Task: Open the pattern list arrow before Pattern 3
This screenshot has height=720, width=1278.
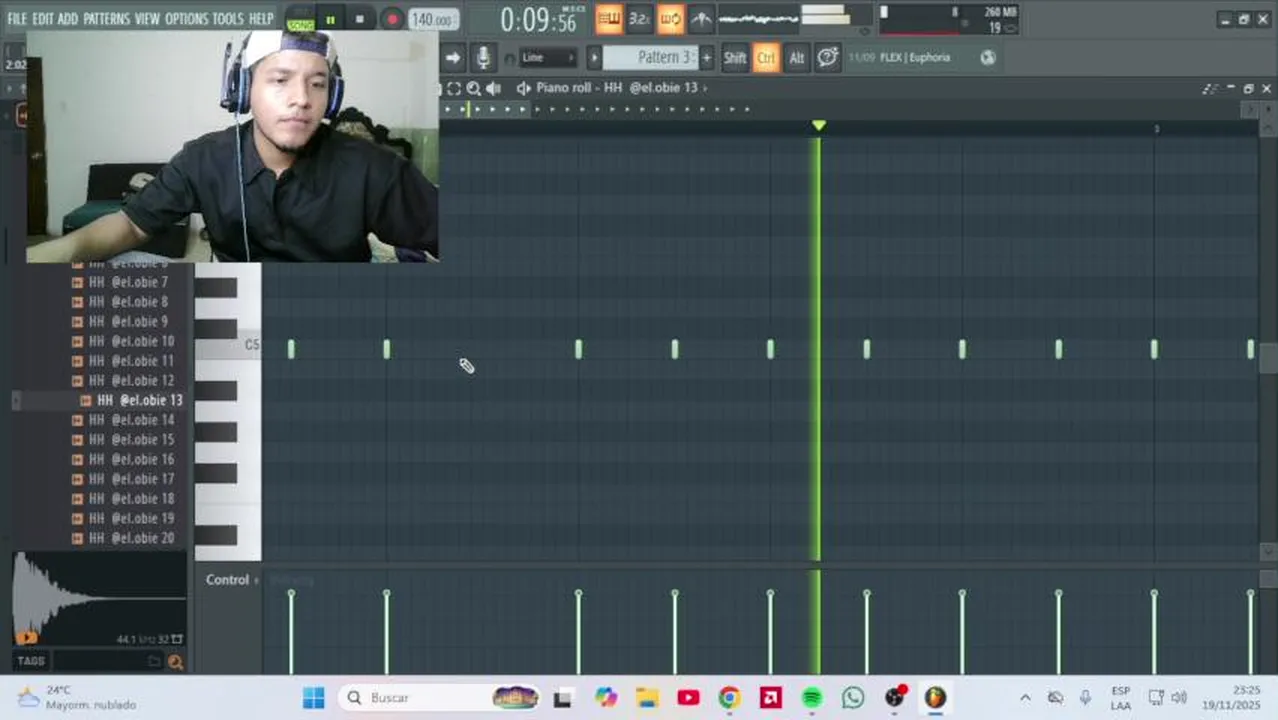Action: (594, 58)
